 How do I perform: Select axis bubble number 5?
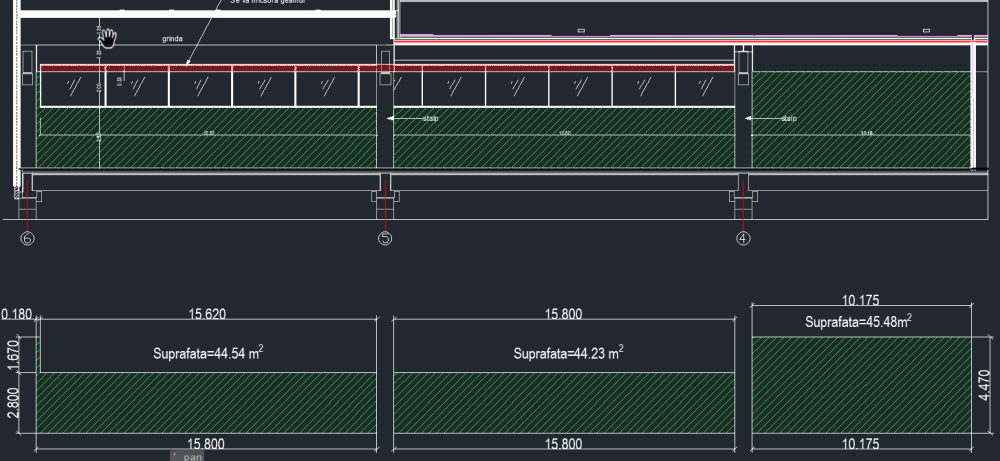385,238
